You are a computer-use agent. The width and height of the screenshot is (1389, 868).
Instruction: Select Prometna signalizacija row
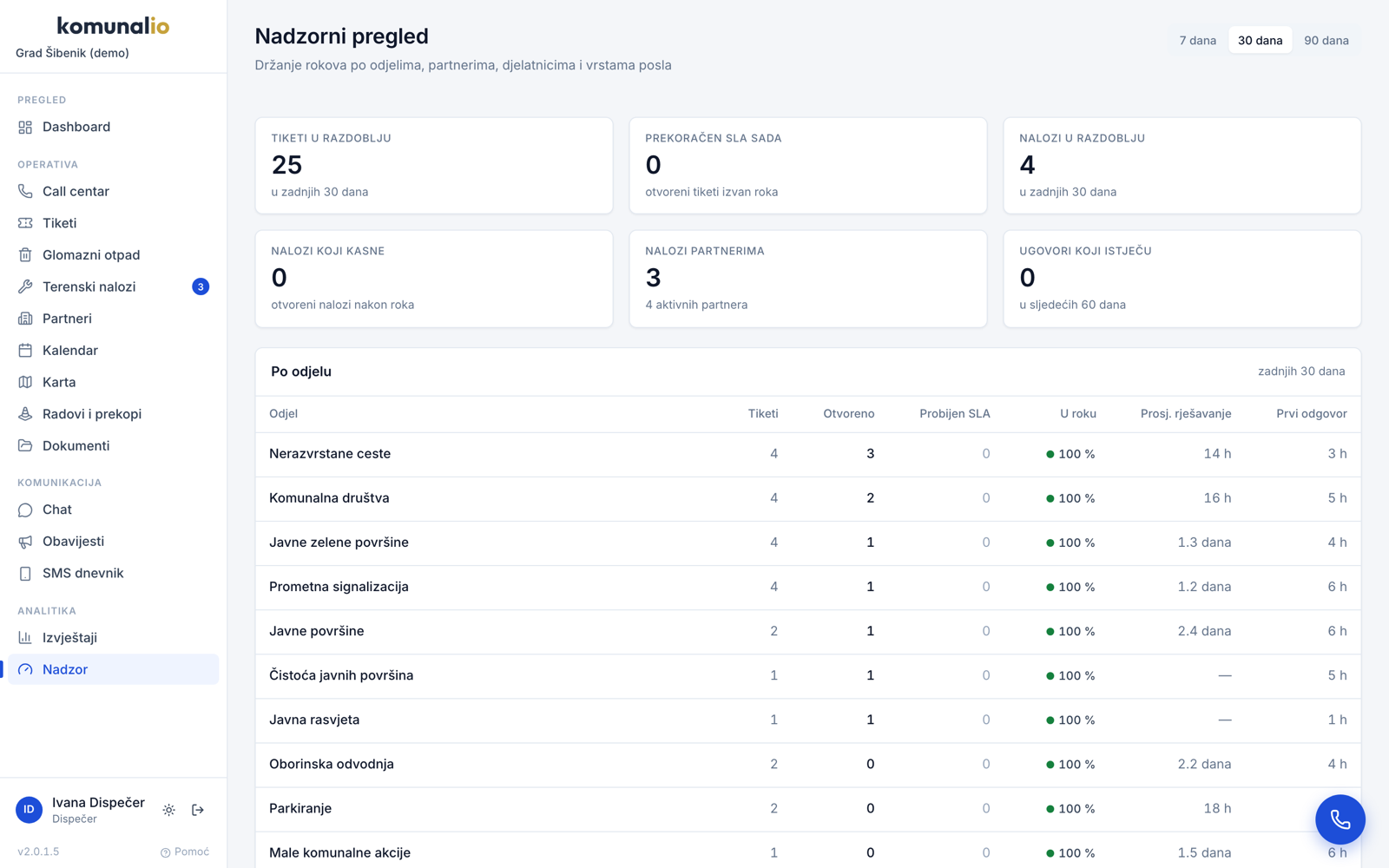coord(808,587)
